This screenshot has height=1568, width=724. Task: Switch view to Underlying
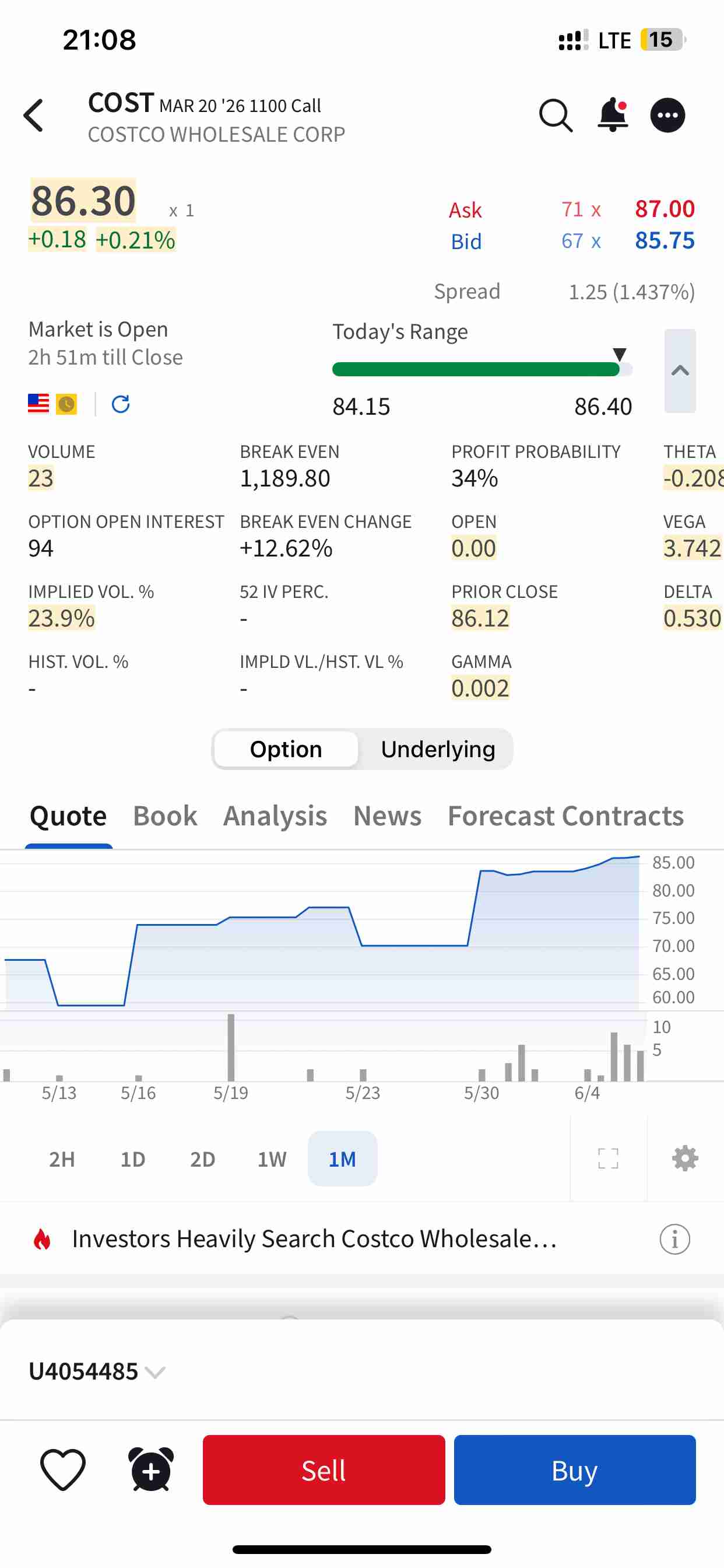pos(437,748)
